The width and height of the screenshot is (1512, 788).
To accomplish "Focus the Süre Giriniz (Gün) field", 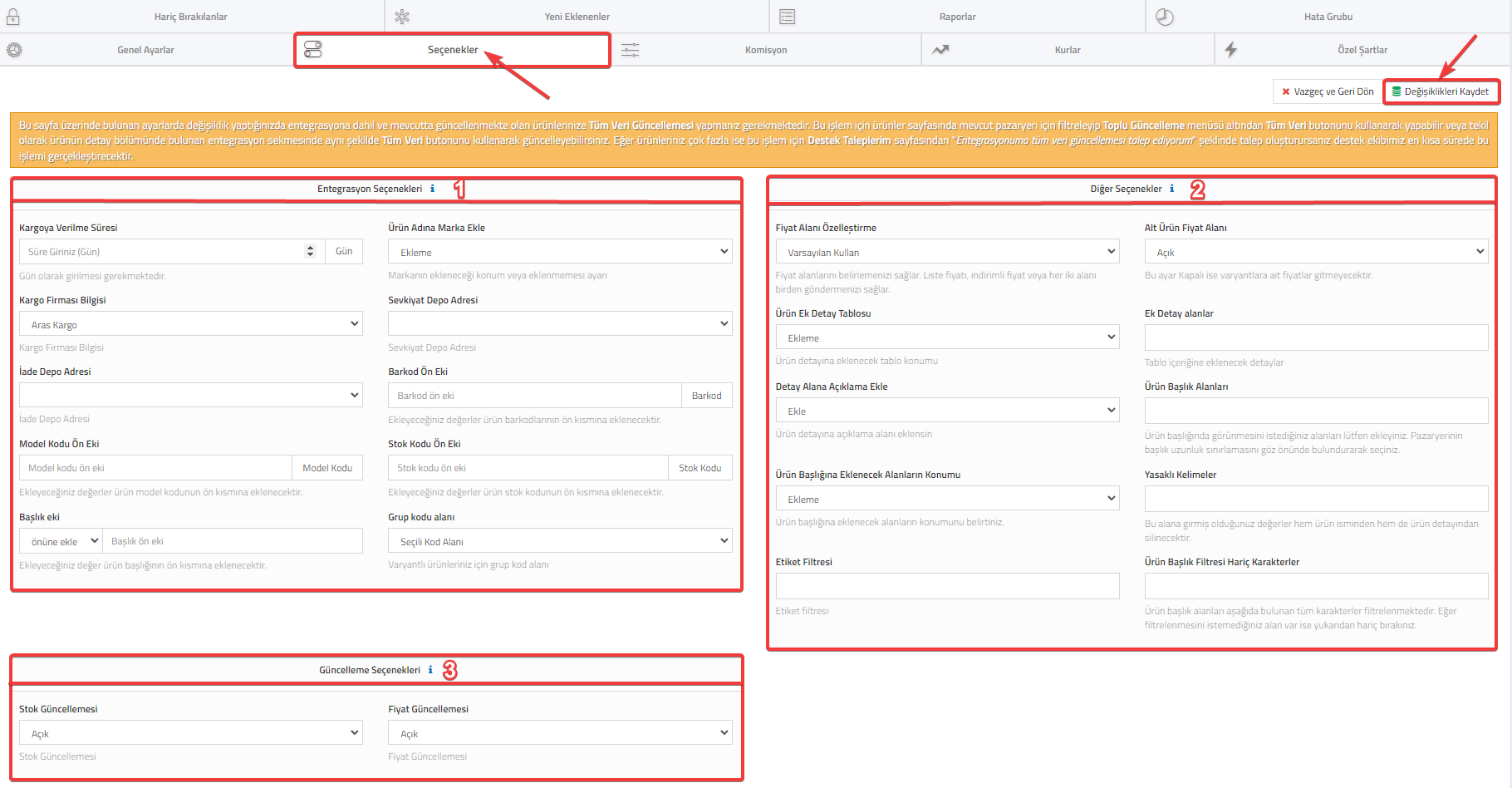I will point(172,251).
